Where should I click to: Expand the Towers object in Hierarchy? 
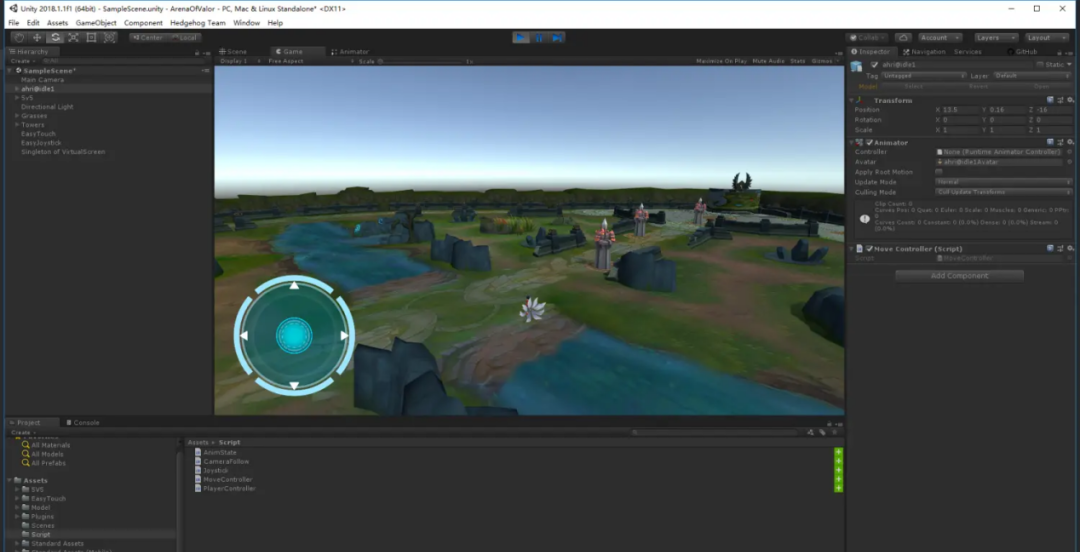point(17,125)
